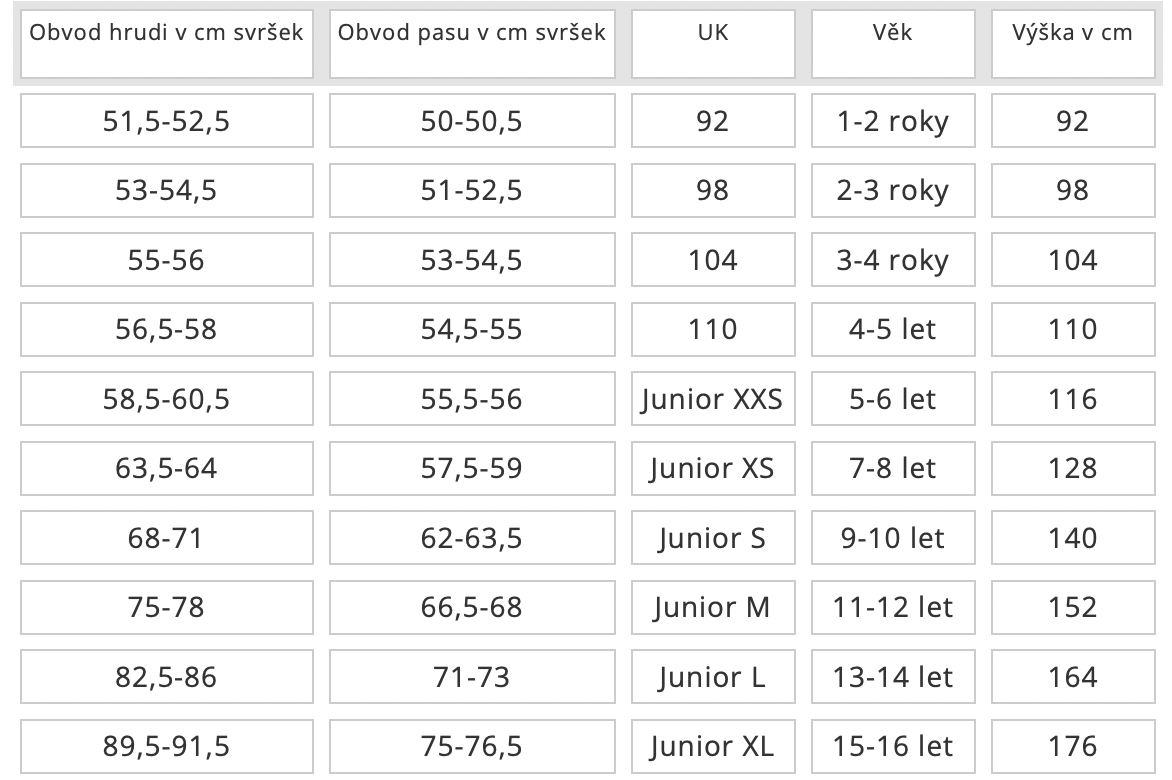Select the Junior XXS size cell

point(713,398)
